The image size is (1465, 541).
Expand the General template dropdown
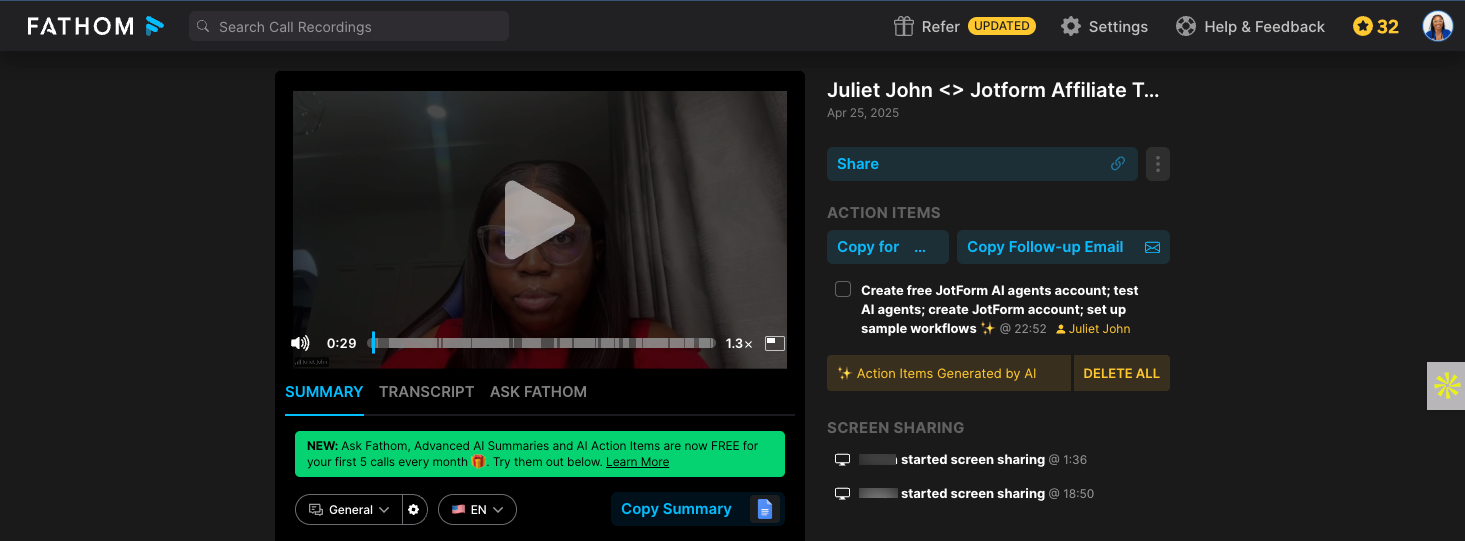(349, 510)
